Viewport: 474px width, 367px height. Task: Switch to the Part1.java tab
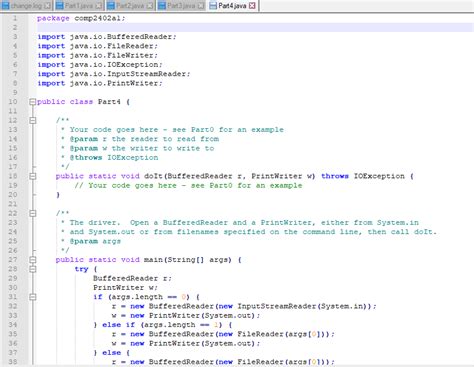point(79,6)
